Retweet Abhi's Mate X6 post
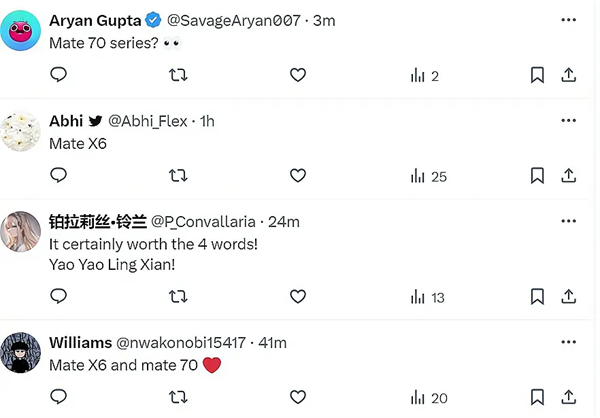This screenshot has width=600, height=418. pyautogui.click(x=178, y=176)
